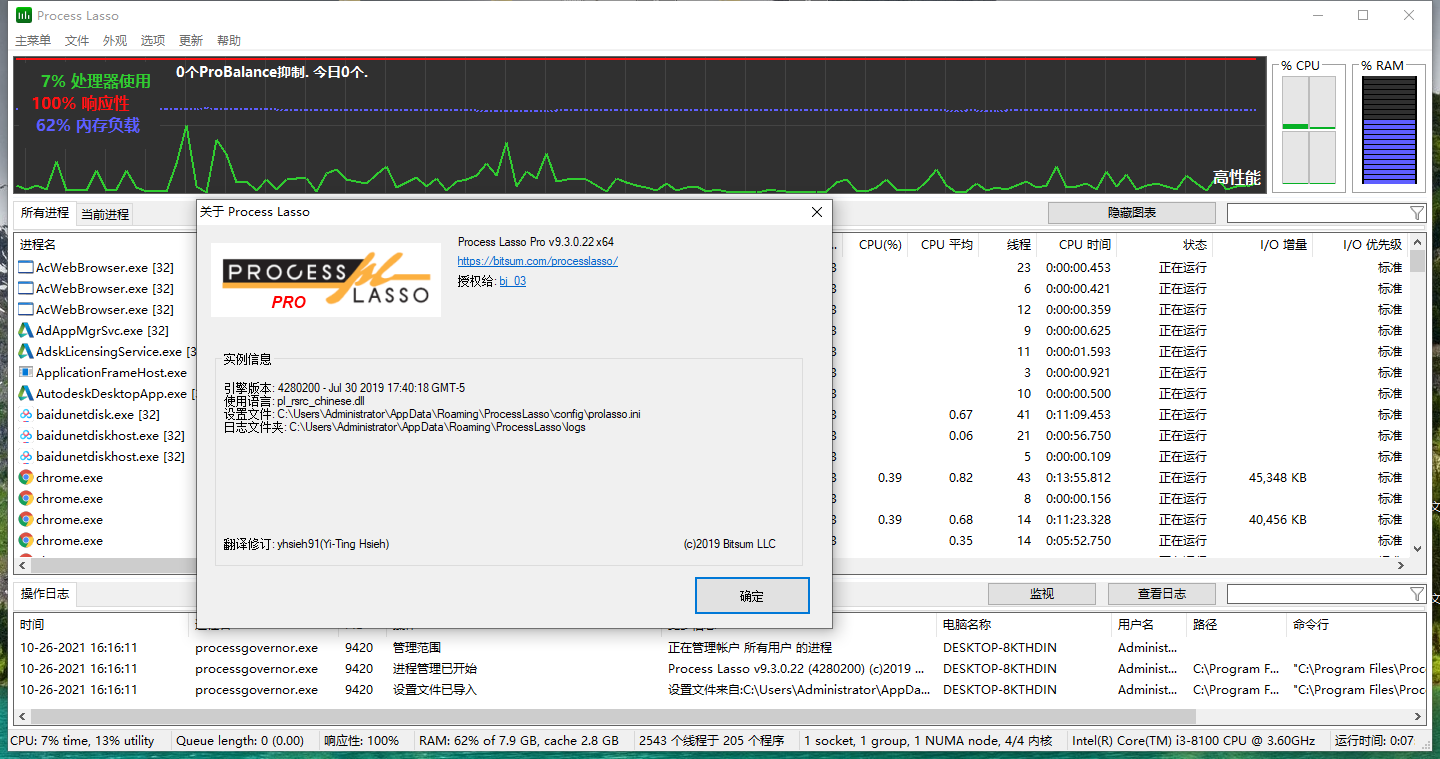Image resolution: width=1440 pixels, height=759 pixels.
Task: Click the ApplicationFrameHost.exe process icon
Action: [x=26, y=372]
